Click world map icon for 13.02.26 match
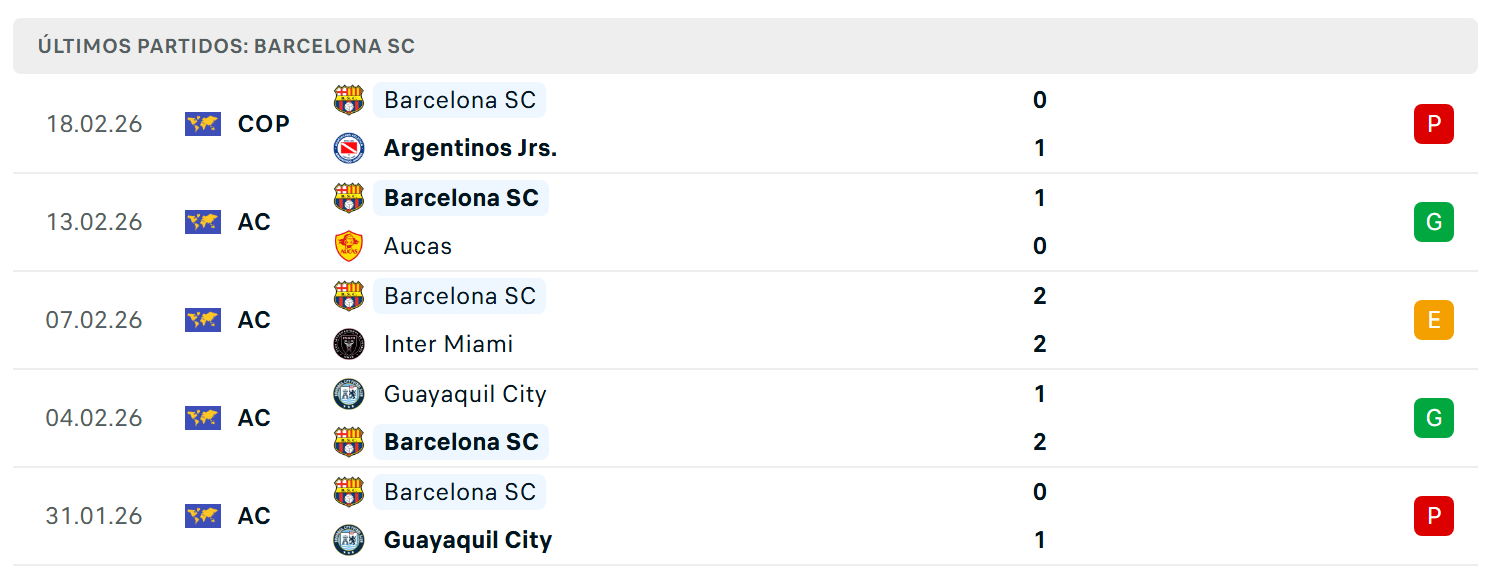 203,222
